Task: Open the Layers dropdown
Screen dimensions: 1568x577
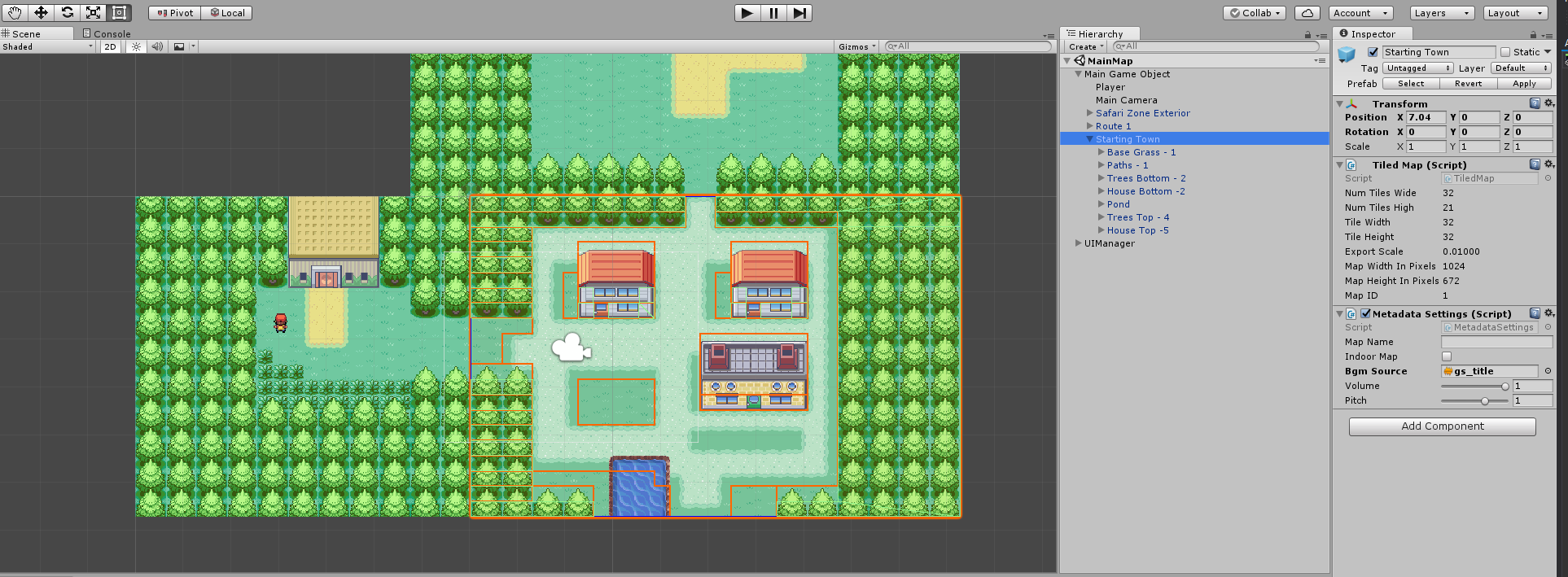Action: coord(1442,13)
